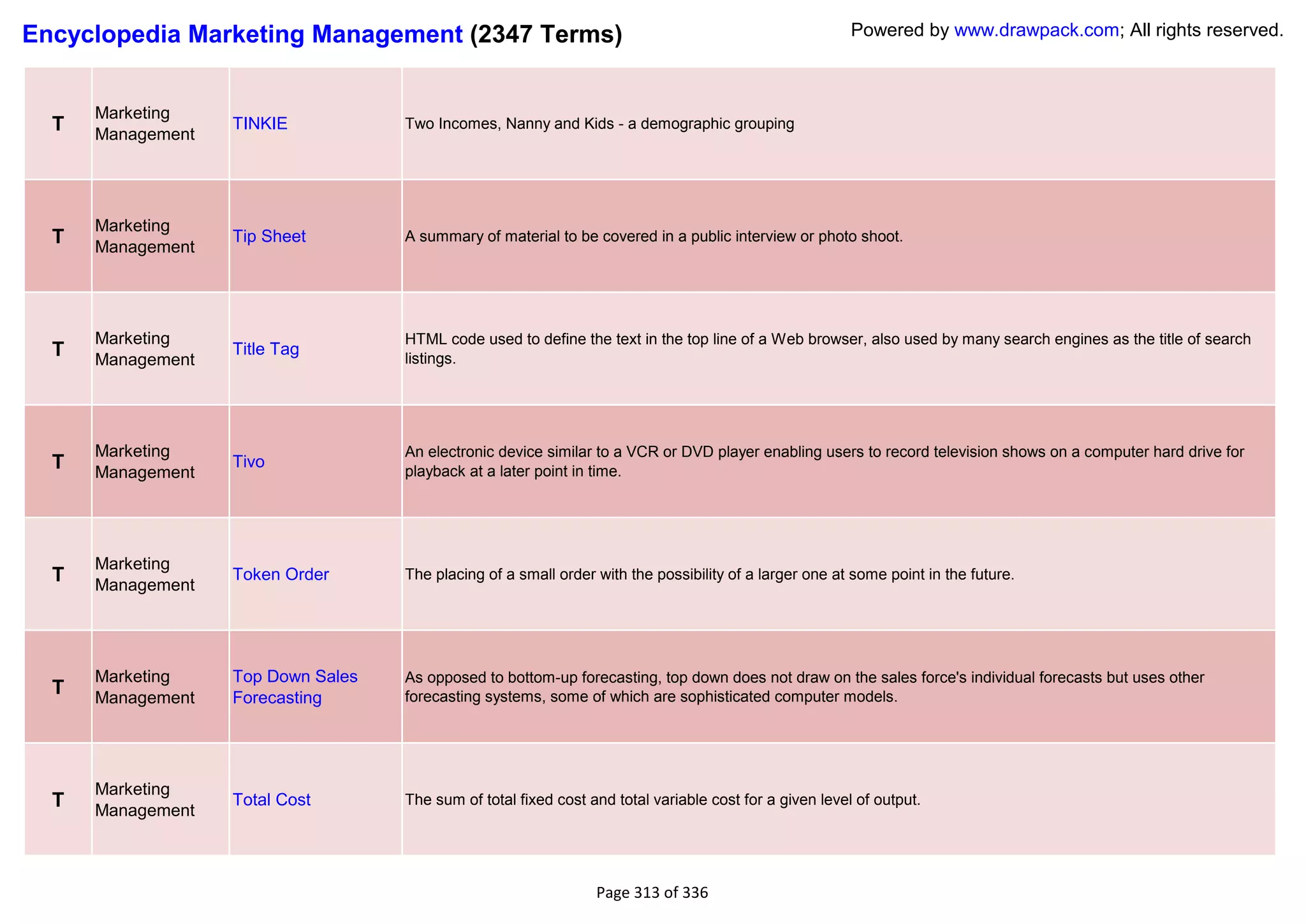Viewport: 1306px width, 924px height.
Task: Click the 'Powered by' header text
Action: [x=900, y=30]
